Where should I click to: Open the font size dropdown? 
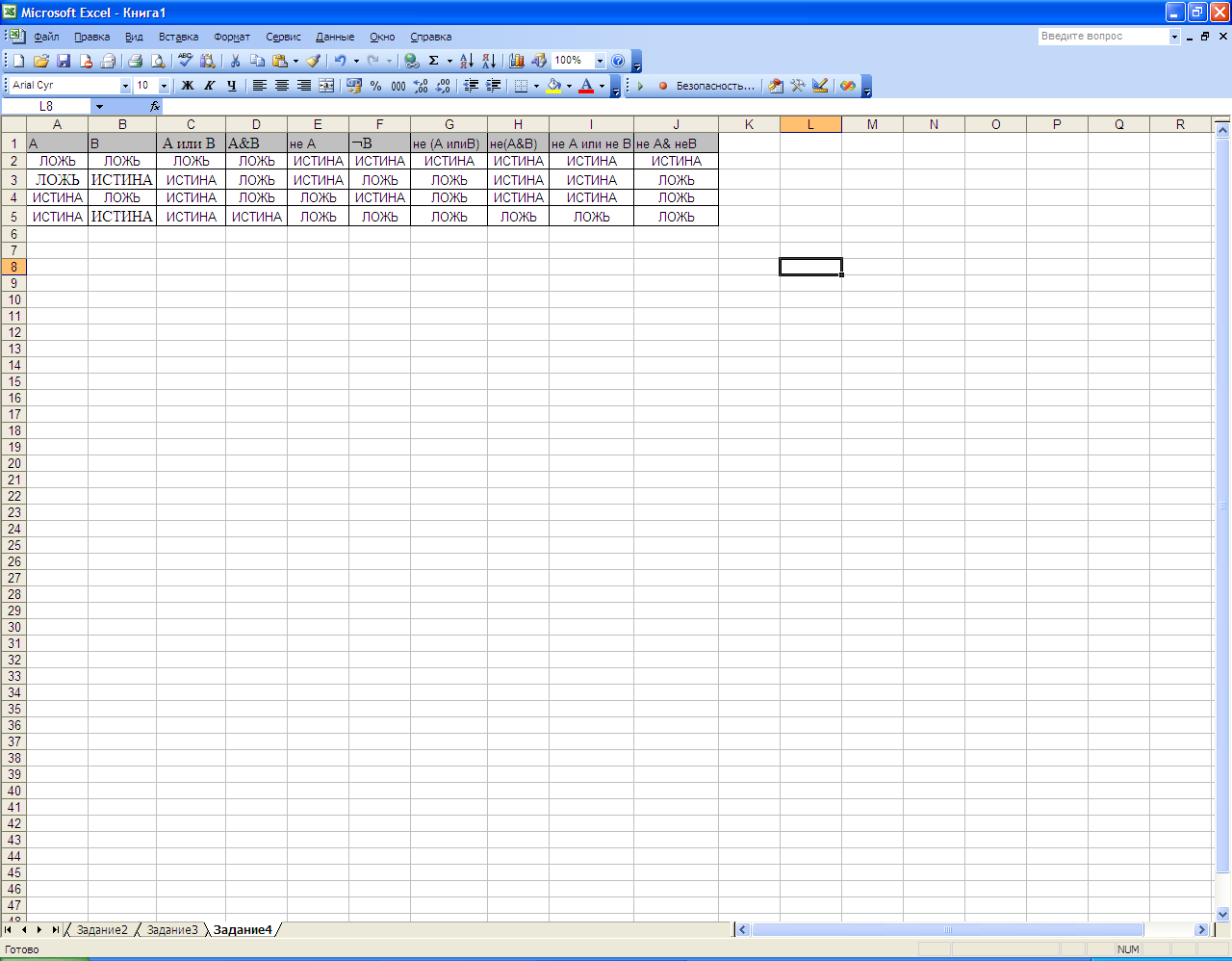point(164,86)
